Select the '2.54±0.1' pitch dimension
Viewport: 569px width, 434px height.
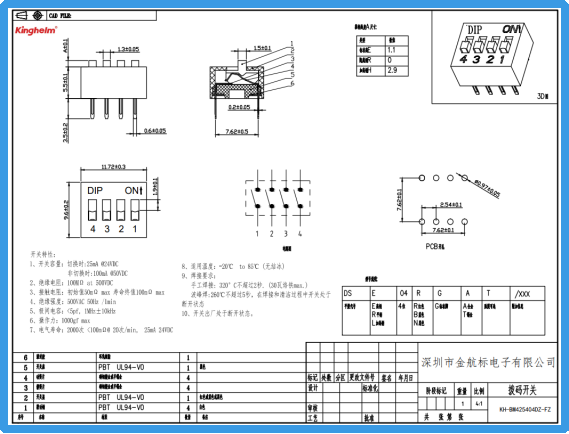[x=451, y=205]
